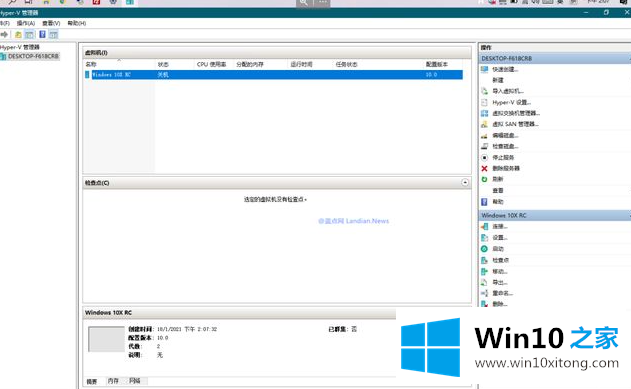Click the Rename (重命名) VM icon
Screen dimensions: 631x389
(485, 293)
